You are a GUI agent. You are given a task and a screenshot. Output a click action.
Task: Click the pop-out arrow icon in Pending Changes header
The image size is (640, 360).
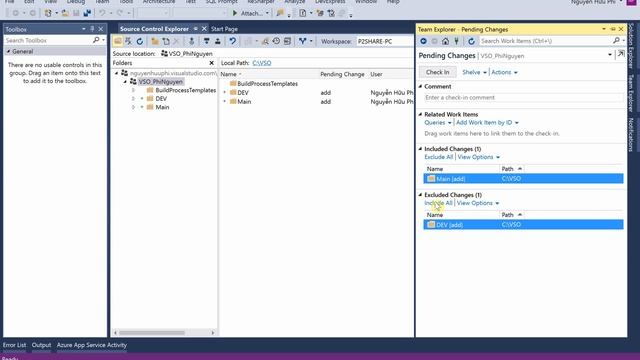(621, 54)
